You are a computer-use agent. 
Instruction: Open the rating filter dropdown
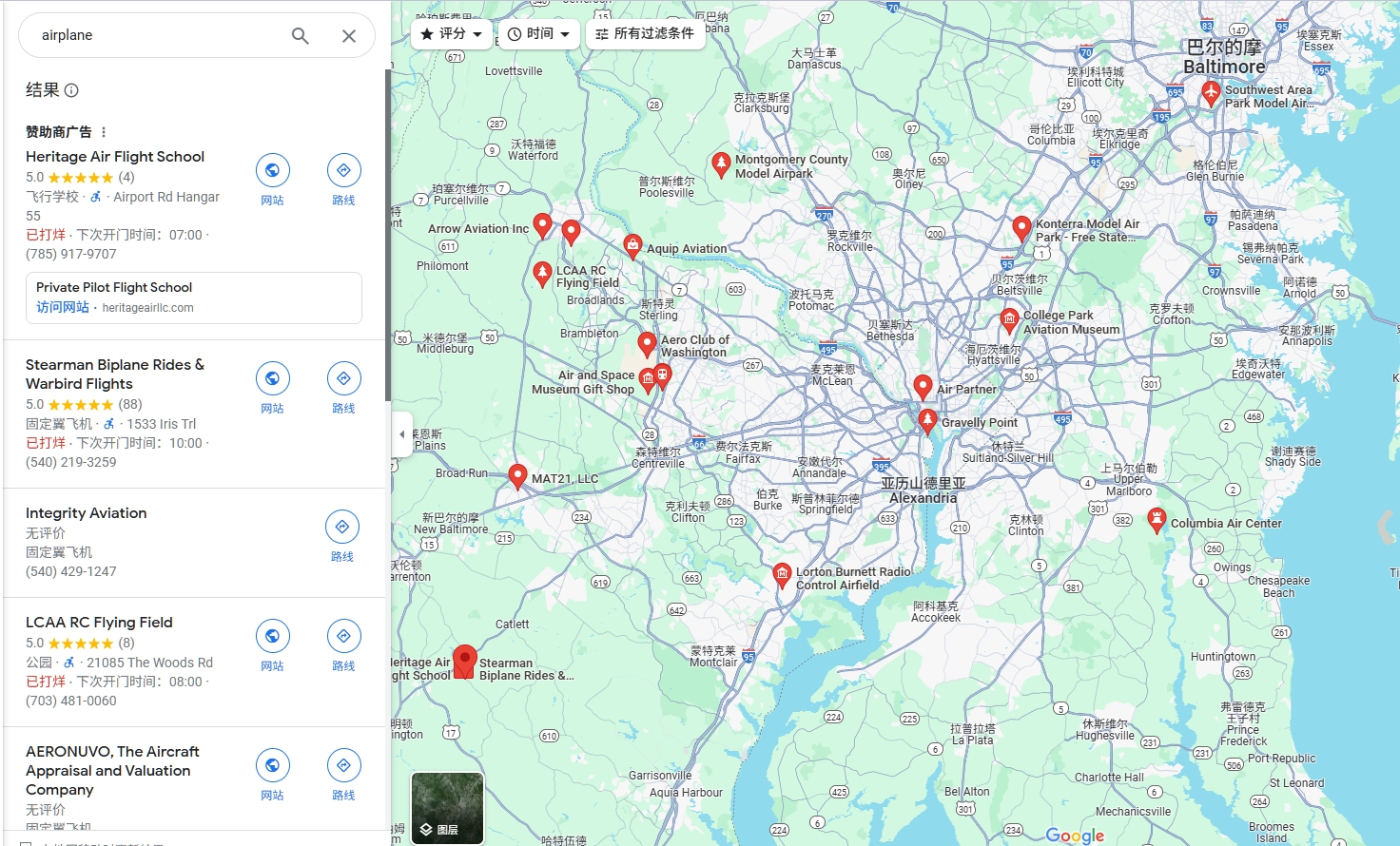pos(452,33)
